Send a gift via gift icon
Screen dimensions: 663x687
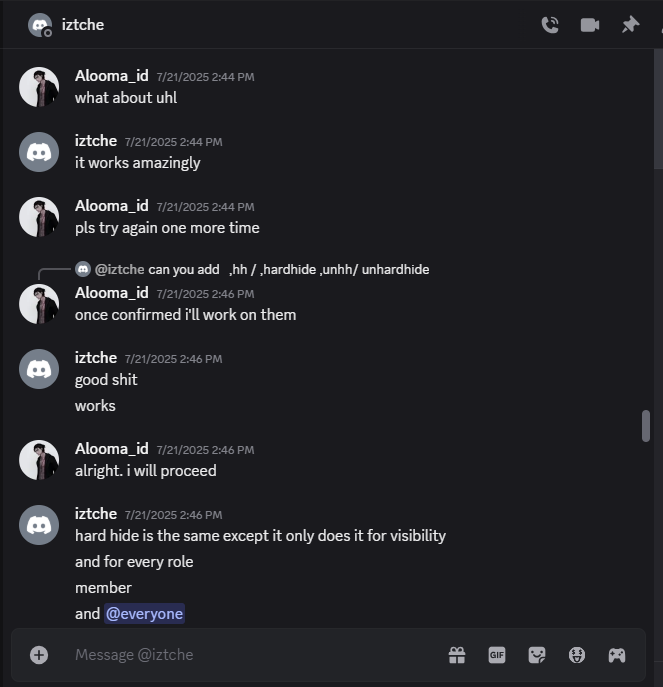coord(457,655)
